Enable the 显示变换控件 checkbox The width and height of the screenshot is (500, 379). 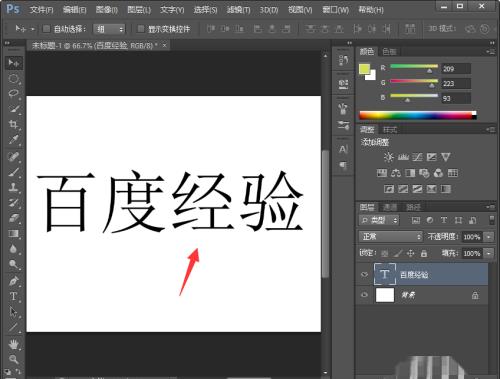point(141,29)
